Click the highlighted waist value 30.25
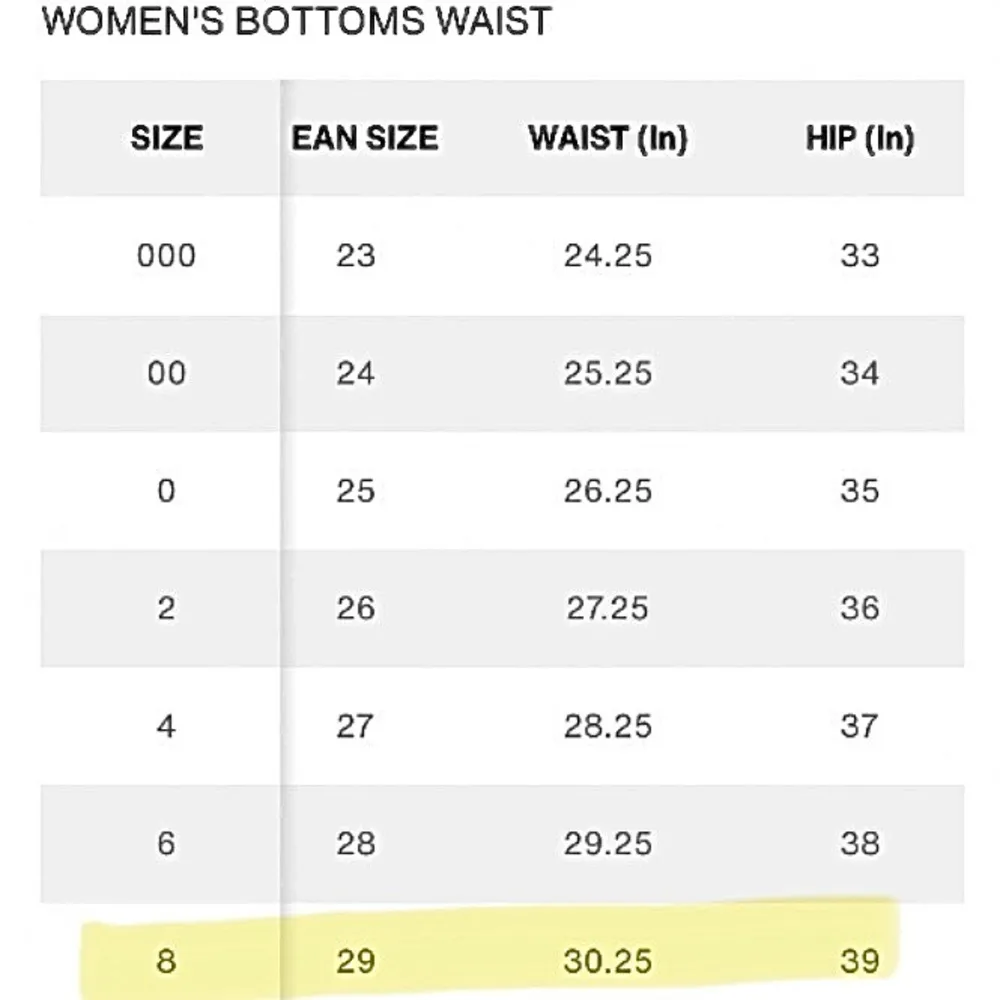This screenshot has width=1000, height=1000. pyautogui.click(x=608, y=961)
